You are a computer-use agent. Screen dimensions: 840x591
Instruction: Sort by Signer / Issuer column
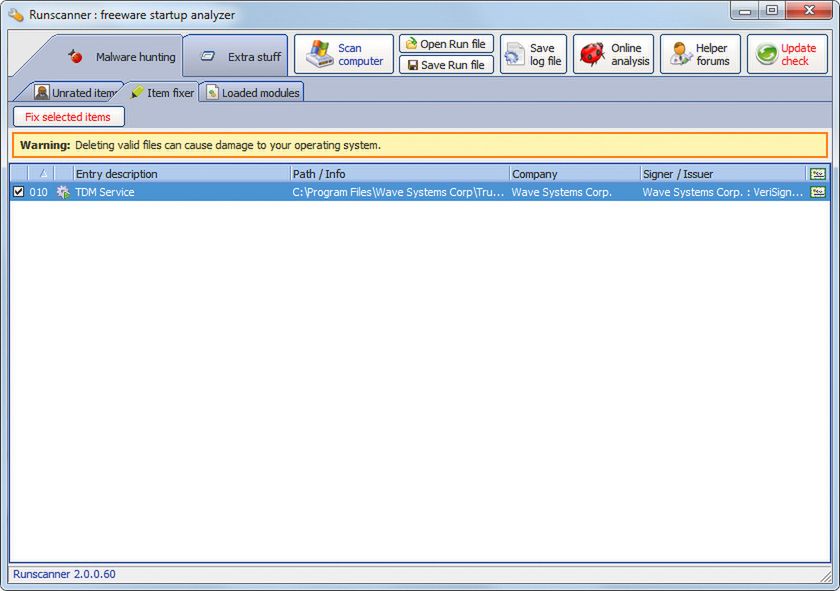723,174
